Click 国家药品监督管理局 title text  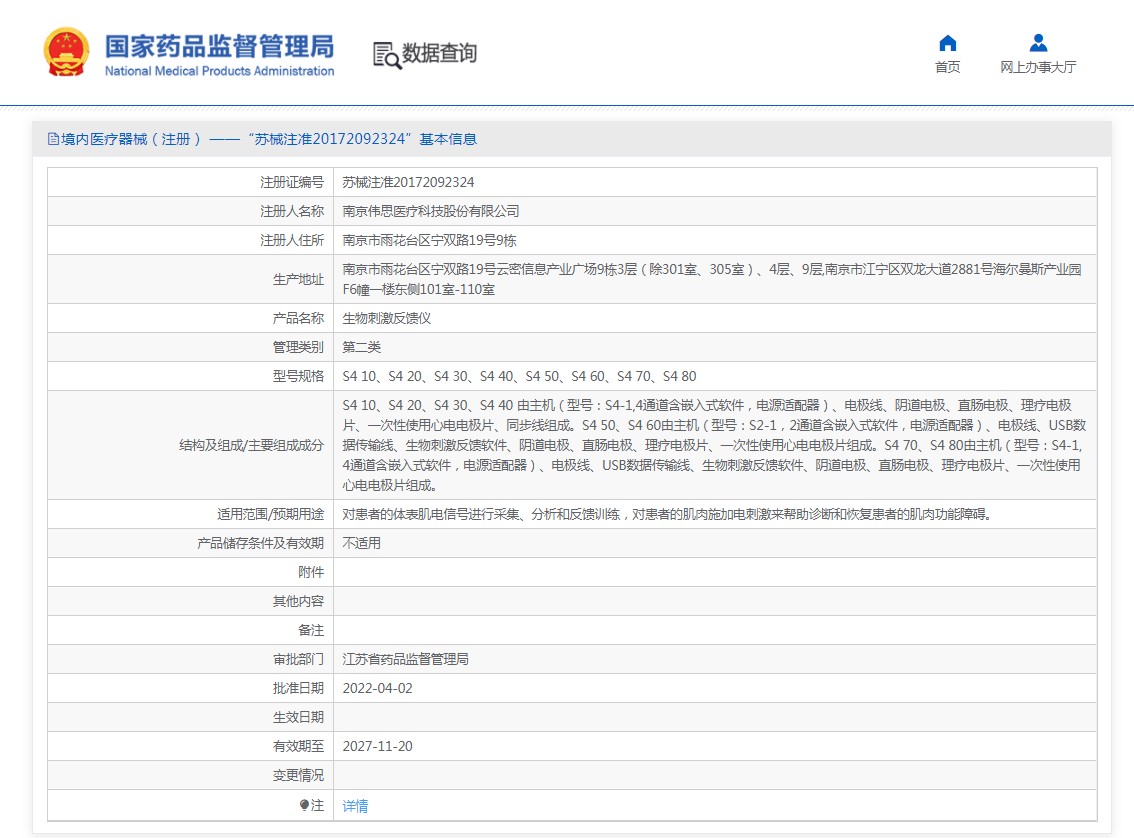click(219, 46)
